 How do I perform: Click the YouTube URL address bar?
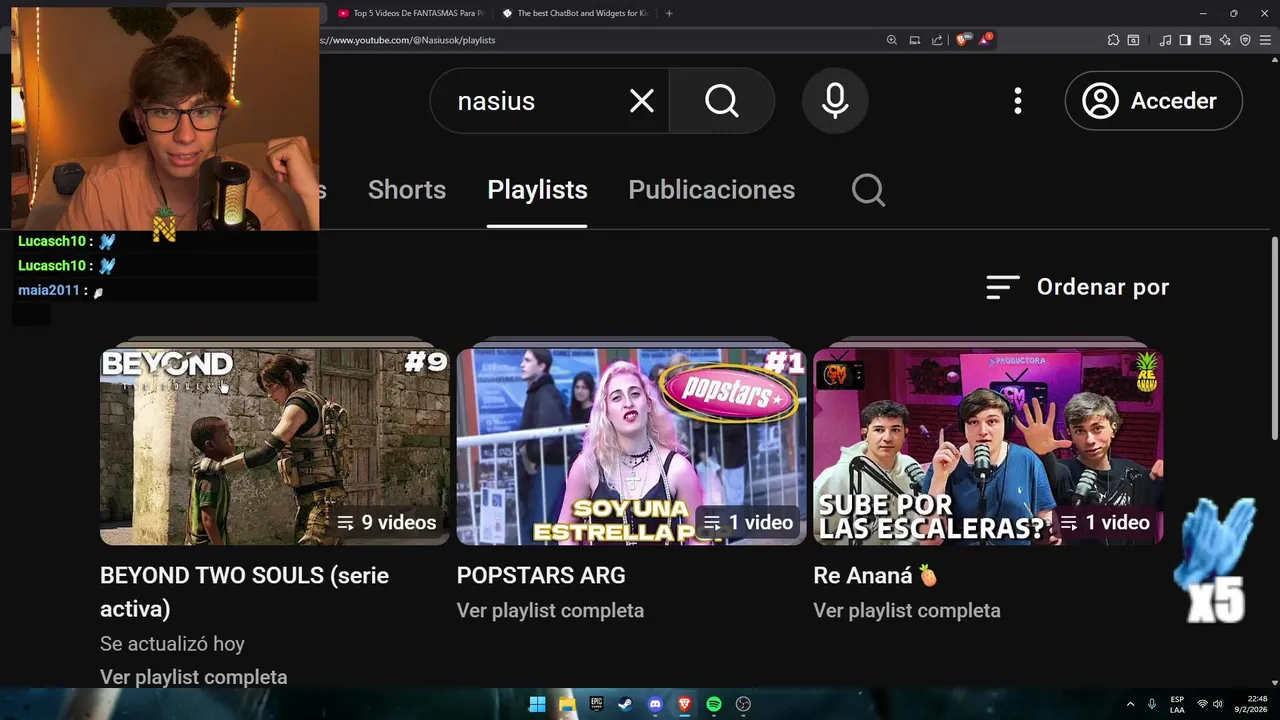600,40
